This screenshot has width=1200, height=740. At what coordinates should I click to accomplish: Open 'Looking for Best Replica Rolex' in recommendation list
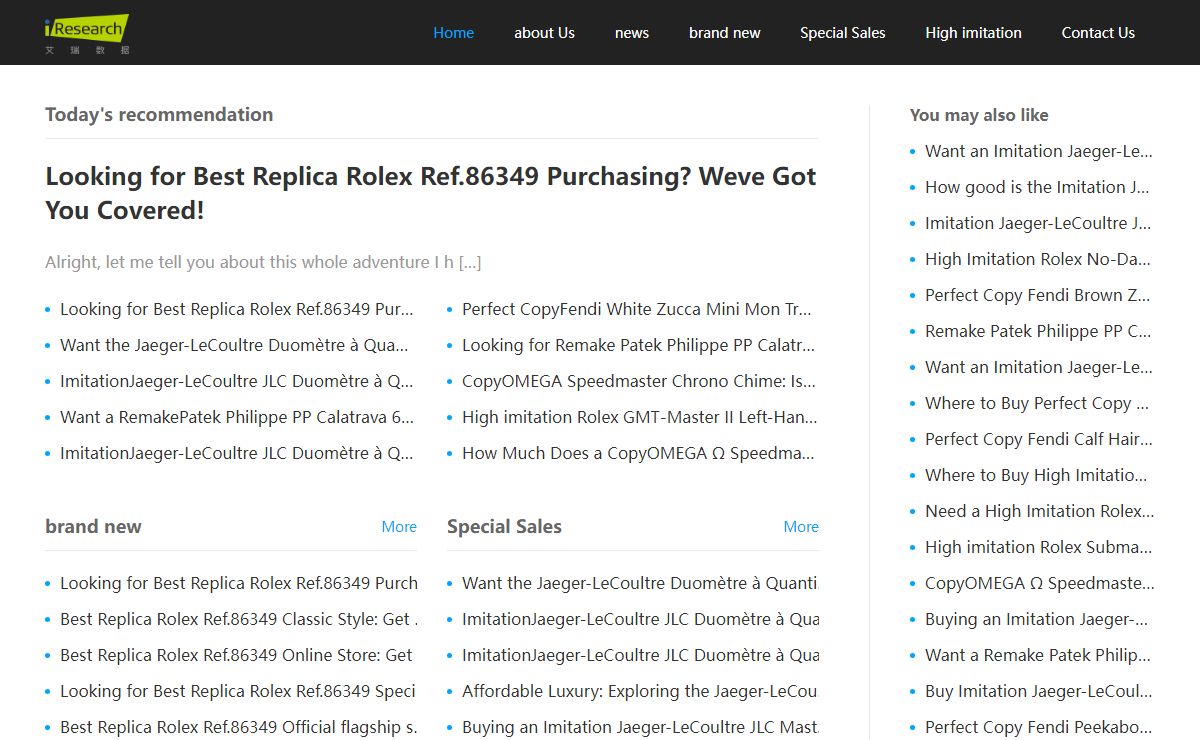tap(237, 309)
